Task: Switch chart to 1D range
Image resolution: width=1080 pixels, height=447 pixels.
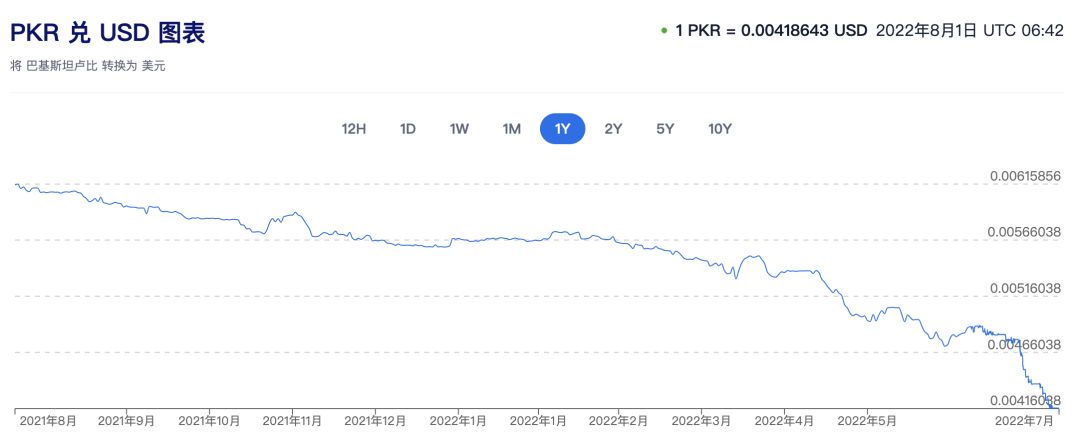Action: click(x=408, y=128)
